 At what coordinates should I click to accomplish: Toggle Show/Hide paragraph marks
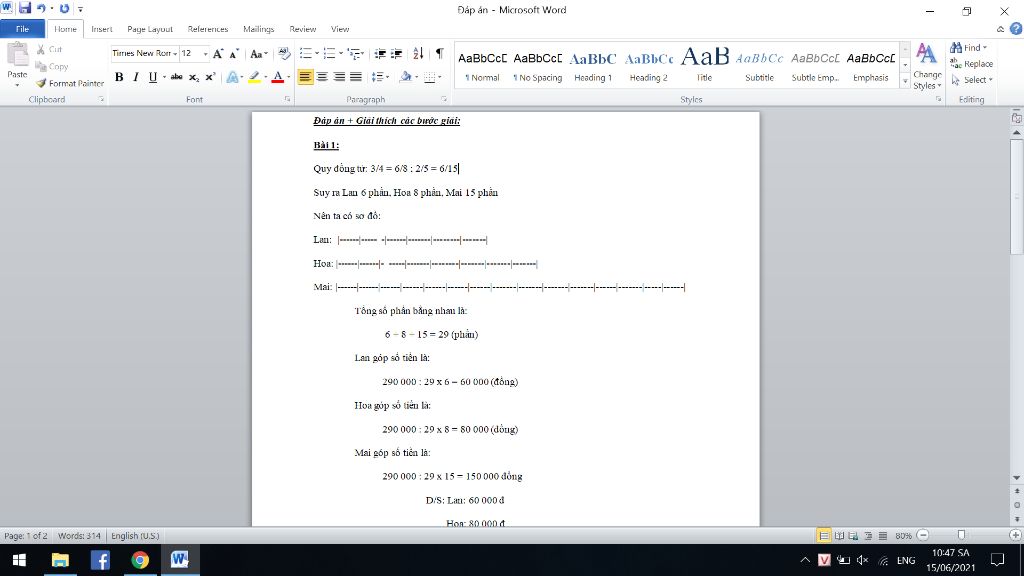[x=440, y=54]
